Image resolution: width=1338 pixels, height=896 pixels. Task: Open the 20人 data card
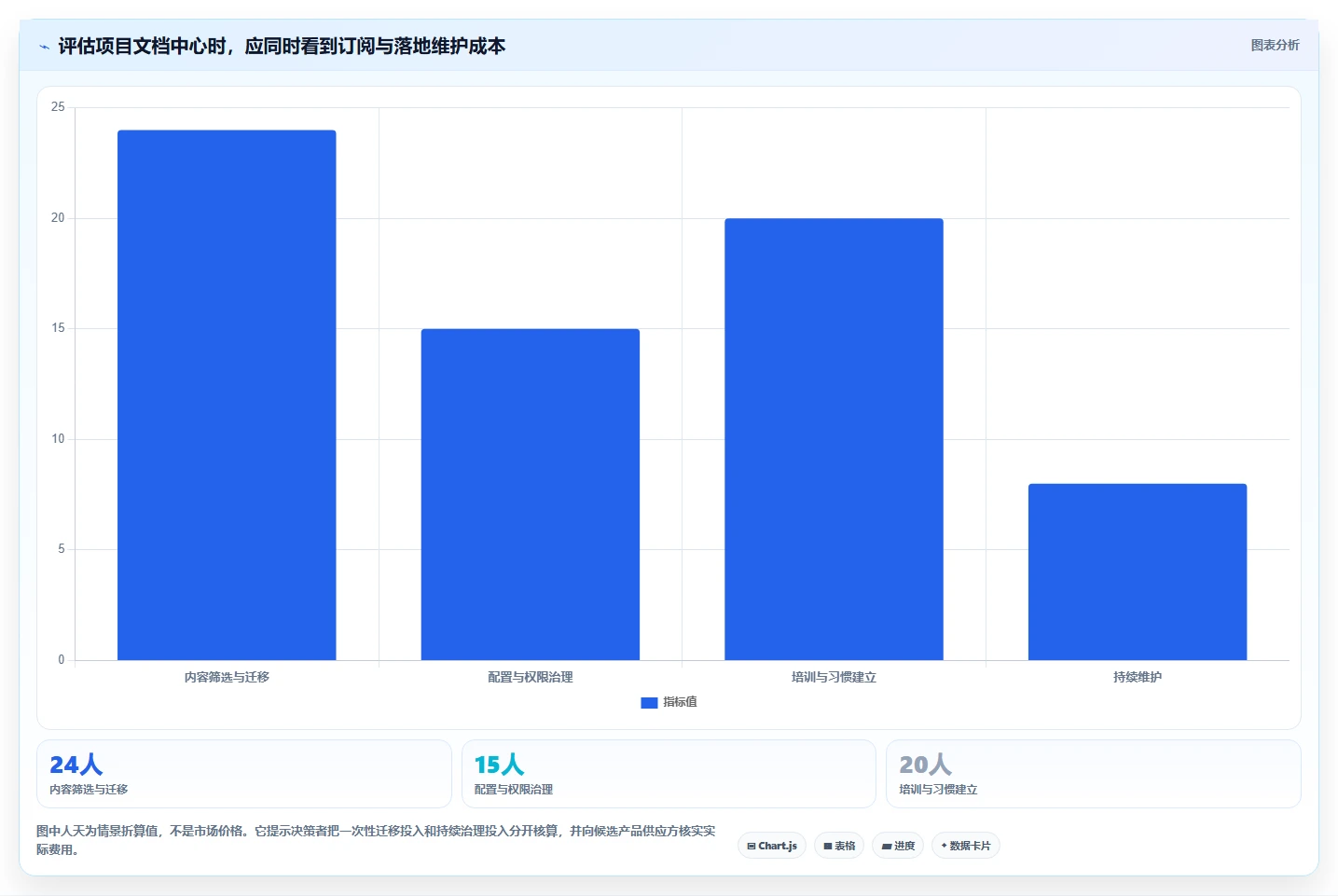click(1093, 774)
